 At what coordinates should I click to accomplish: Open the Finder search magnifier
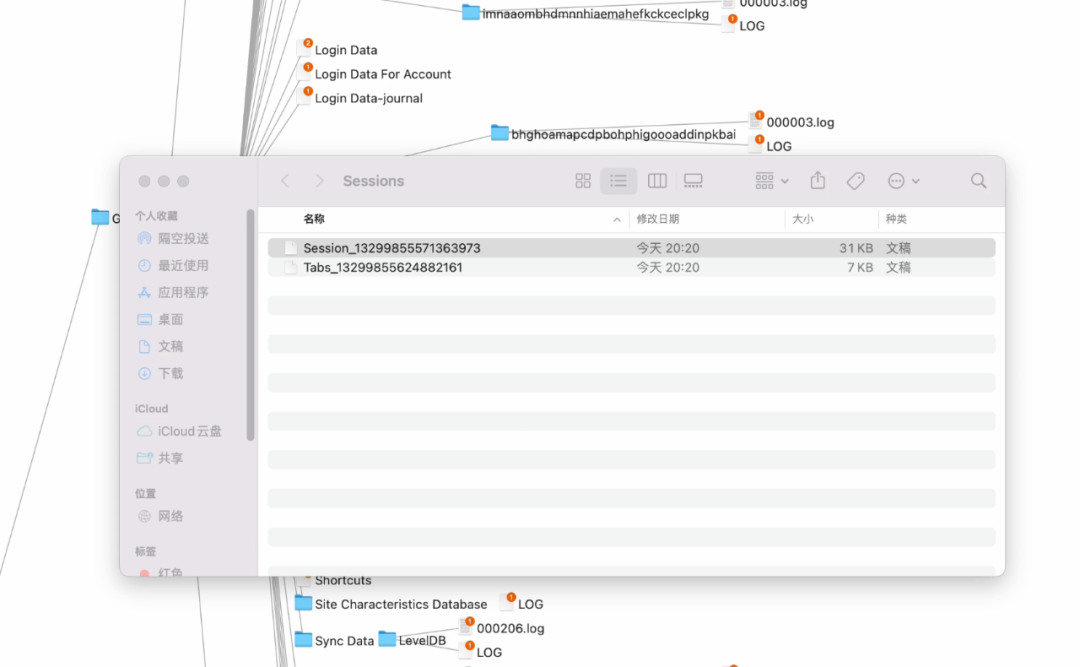pyautogui.click(x=978, y=181)
